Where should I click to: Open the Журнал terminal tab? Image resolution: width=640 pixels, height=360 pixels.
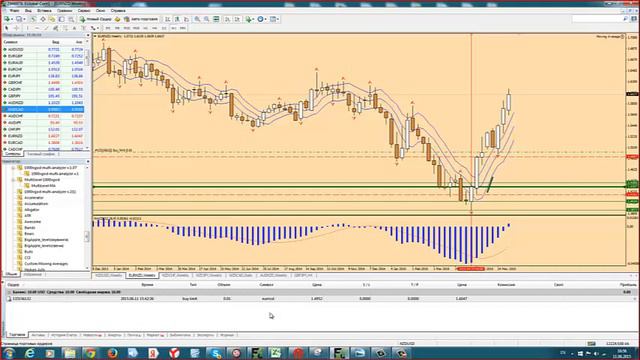coord(227,335)
